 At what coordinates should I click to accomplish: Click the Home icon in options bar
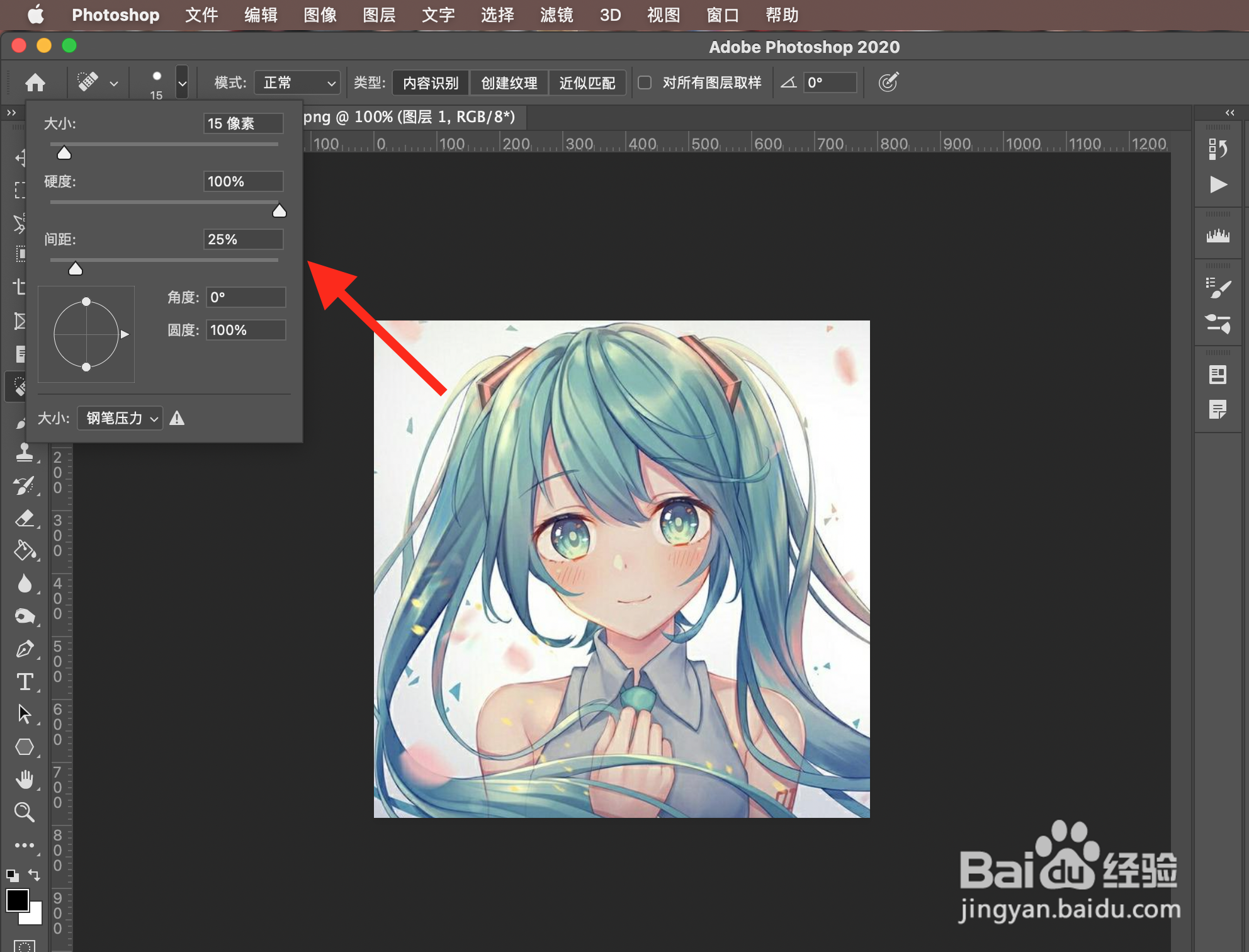35,82
